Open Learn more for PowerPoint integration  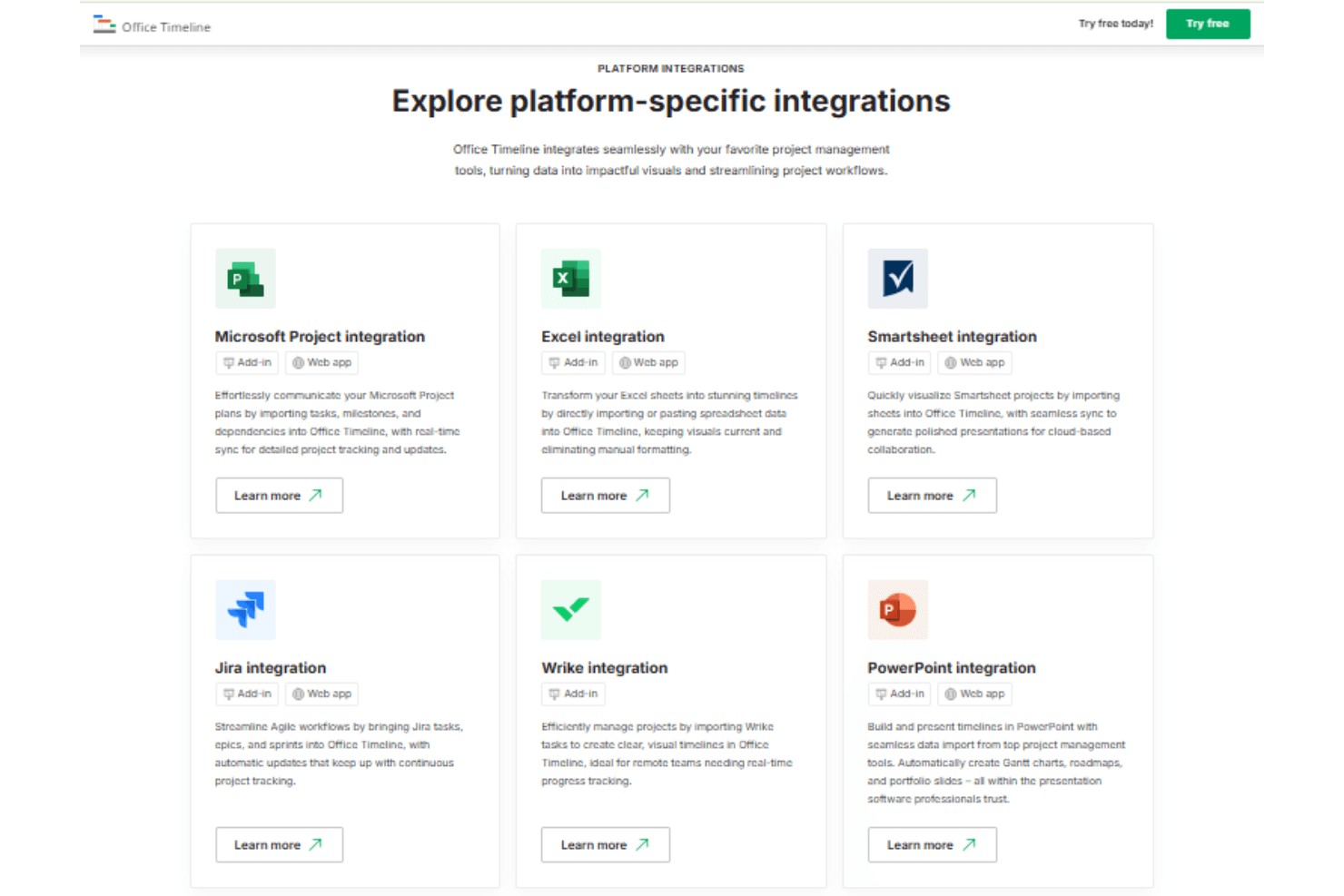pyautogui.click(x=932, y=845)
